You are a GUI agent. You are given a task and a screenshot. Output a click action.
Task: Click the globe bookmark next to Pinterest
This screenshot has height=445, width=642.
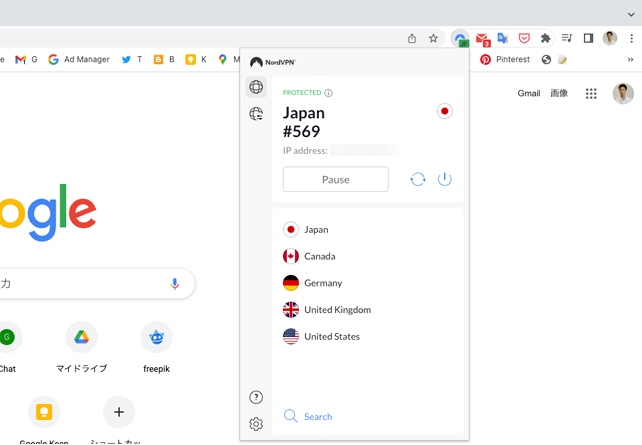[546, 60]
